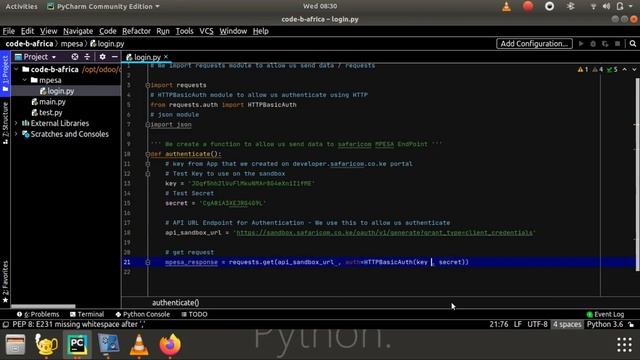This screenshot has width=640, height=360.
Task: Open the Window menu
Action: (233, 31)
